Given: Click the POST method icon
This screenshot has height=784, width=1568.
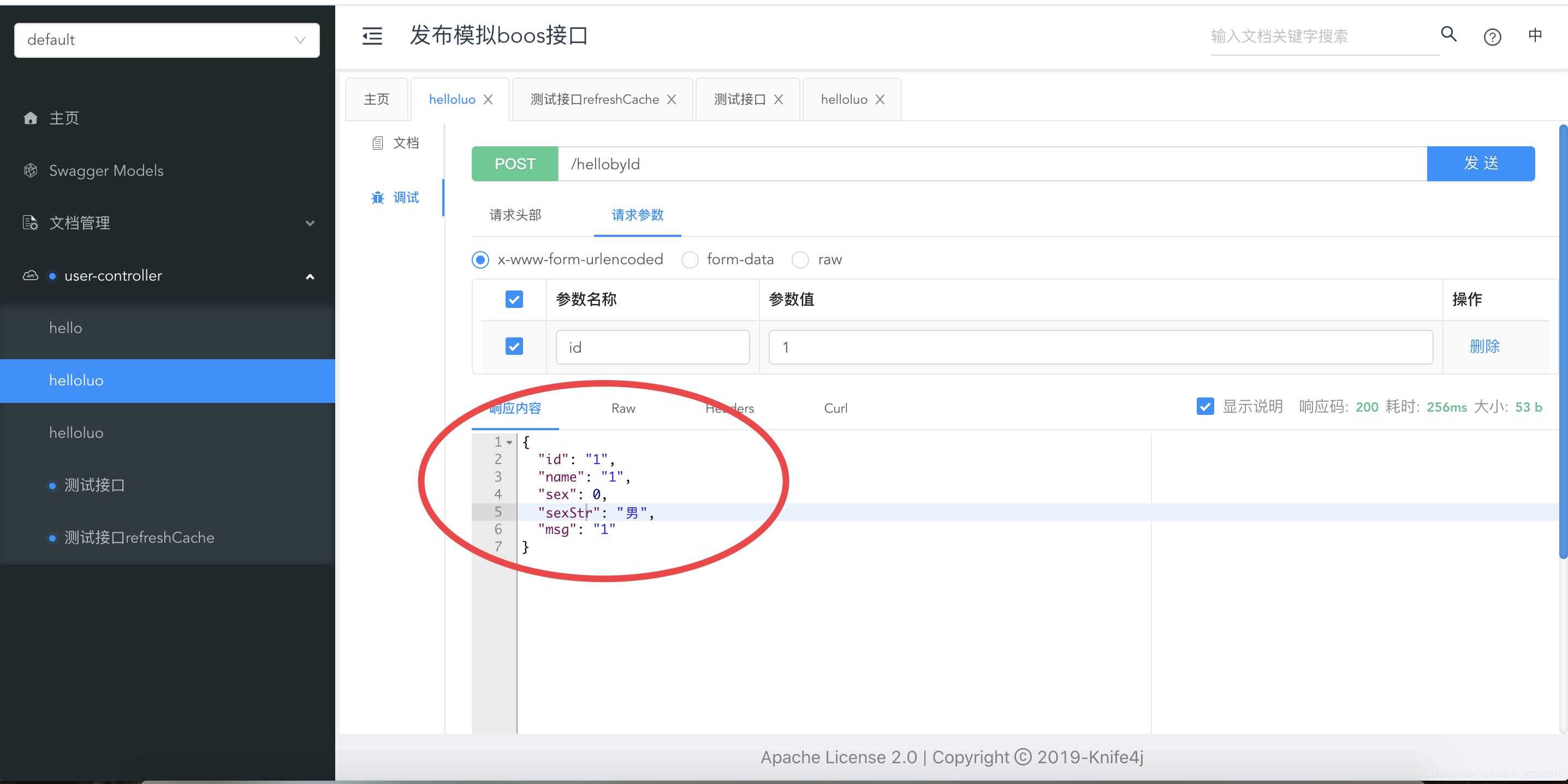Looking at the screenshot, I should click(x=514, y=164).
